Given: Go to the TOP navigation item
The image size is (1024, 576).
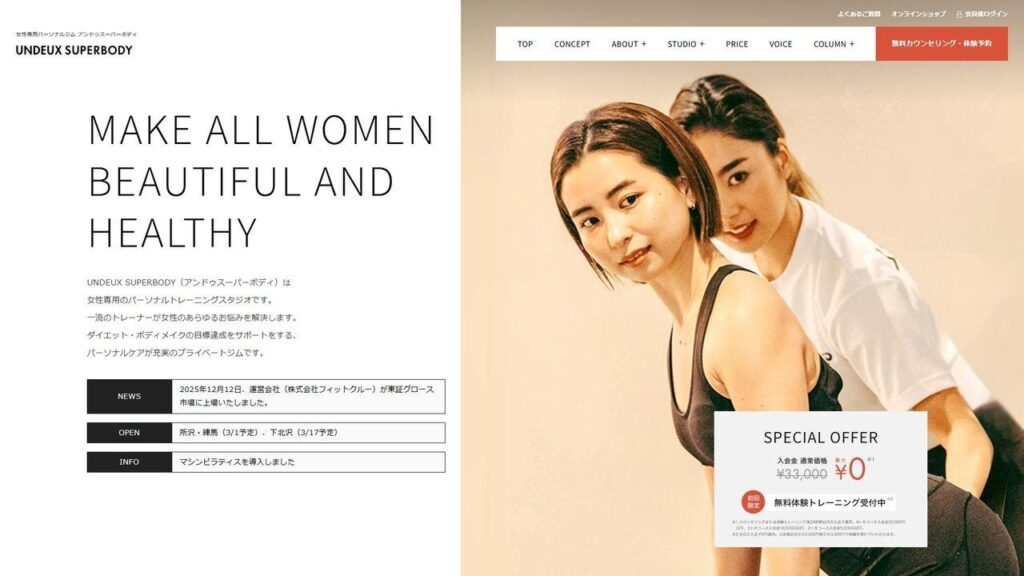Looking at the screenshot, I should click(525, 44).
